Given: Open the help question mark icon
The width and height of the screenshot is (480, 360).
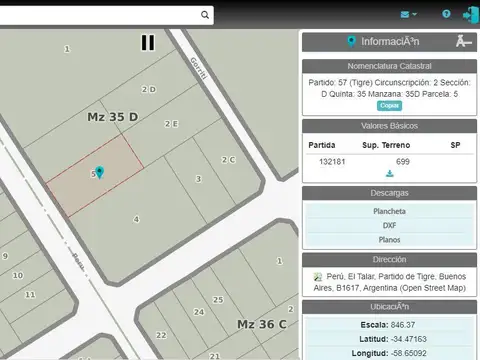Looking at the screenshot, I should 446,14.
